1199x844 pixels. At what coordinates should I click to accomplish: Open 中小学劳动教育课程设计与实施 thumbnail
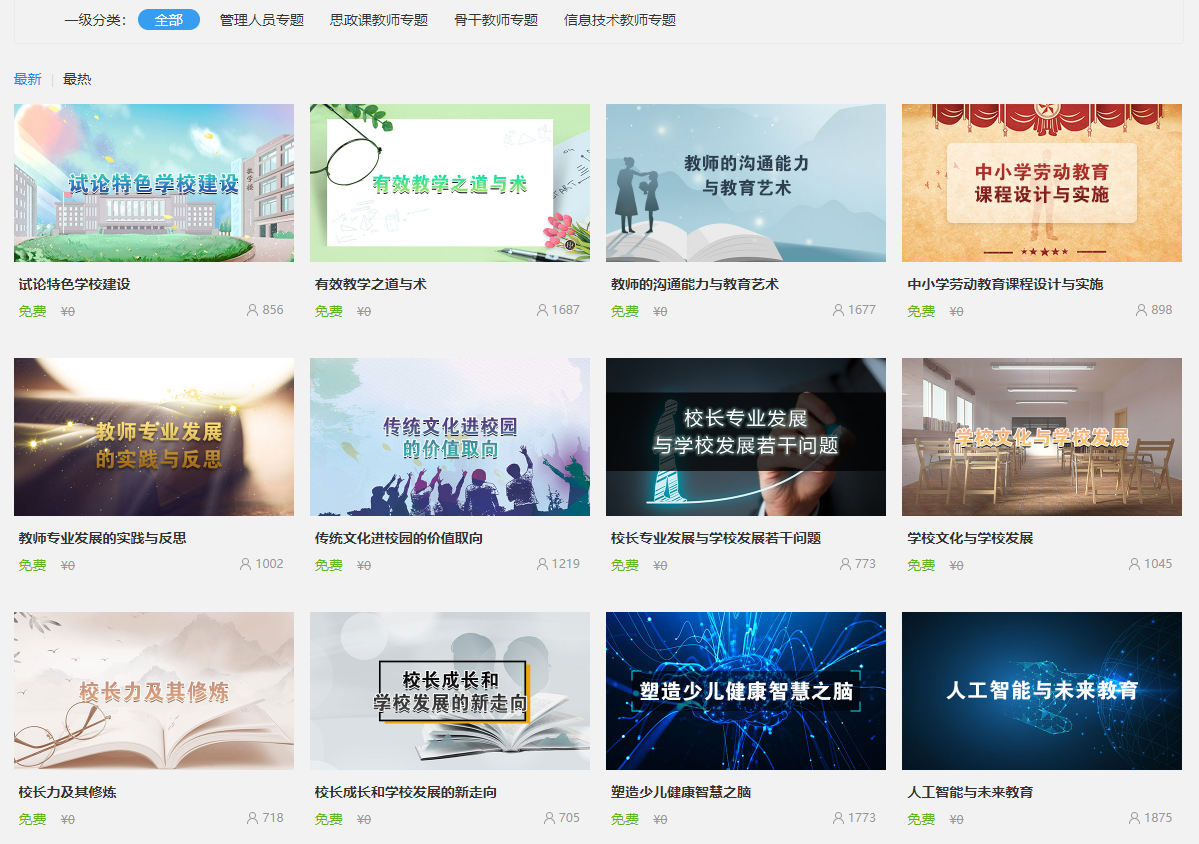pyautogui.click(x=1042, y=183)
